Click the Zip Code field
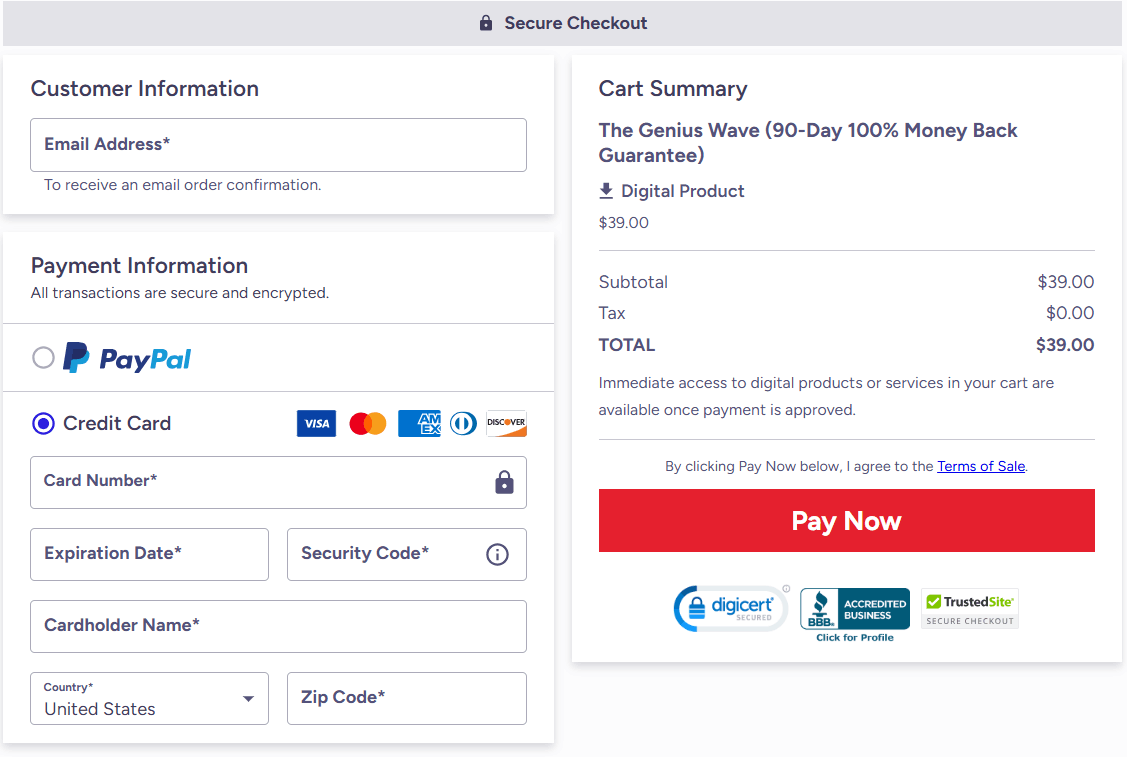The width and height of the screenshot is (1127, 757). click(x=406, y=698)
